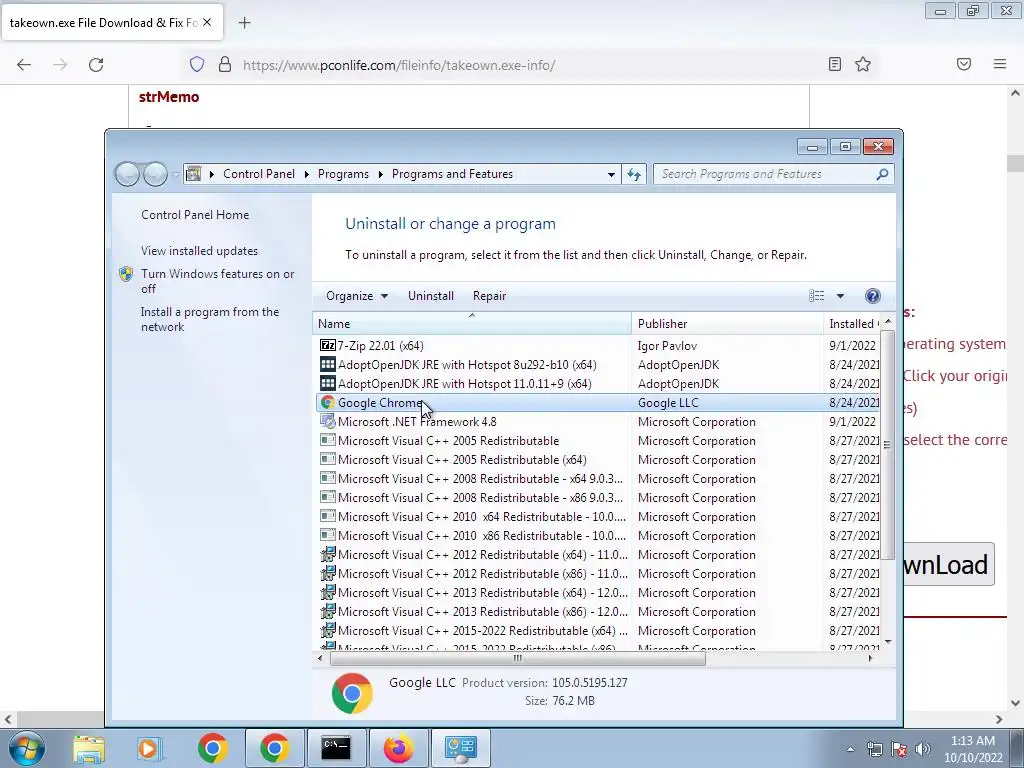Click the AdoptOpenJDK 11.0.11+9 icon
Viewport: 1024px width, 768px height.
pos(328,383)
